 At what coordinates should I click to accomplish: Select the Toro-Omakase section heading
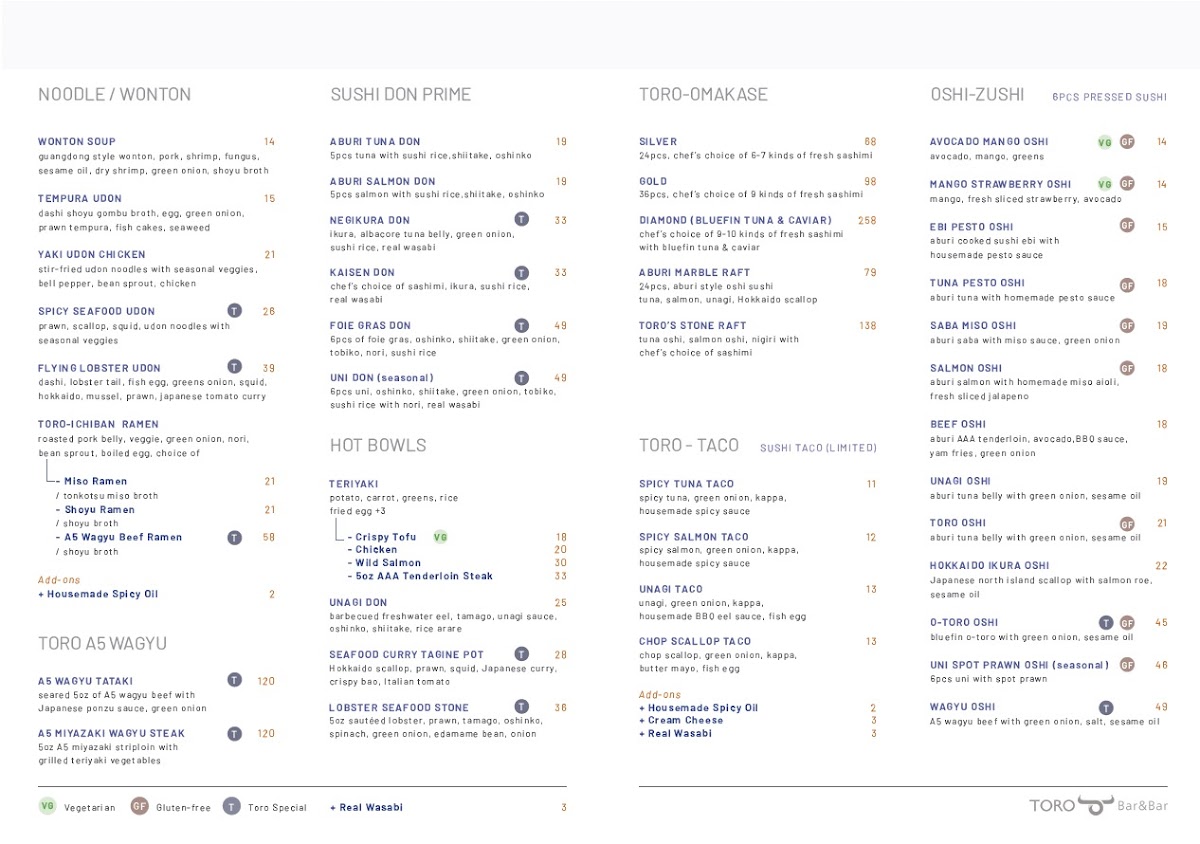[703, 95]
